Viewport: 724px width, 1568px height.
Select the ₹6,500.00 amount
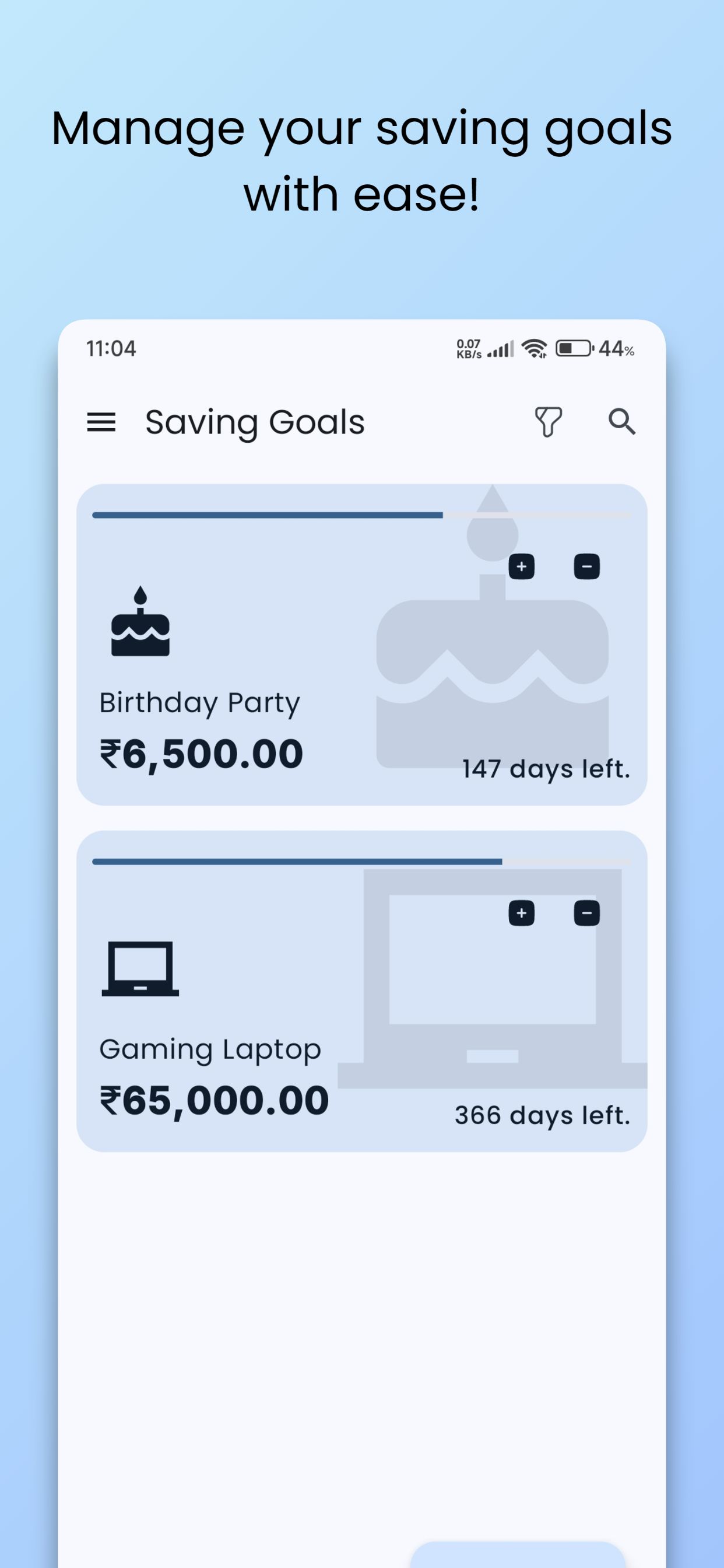(201, 754)
